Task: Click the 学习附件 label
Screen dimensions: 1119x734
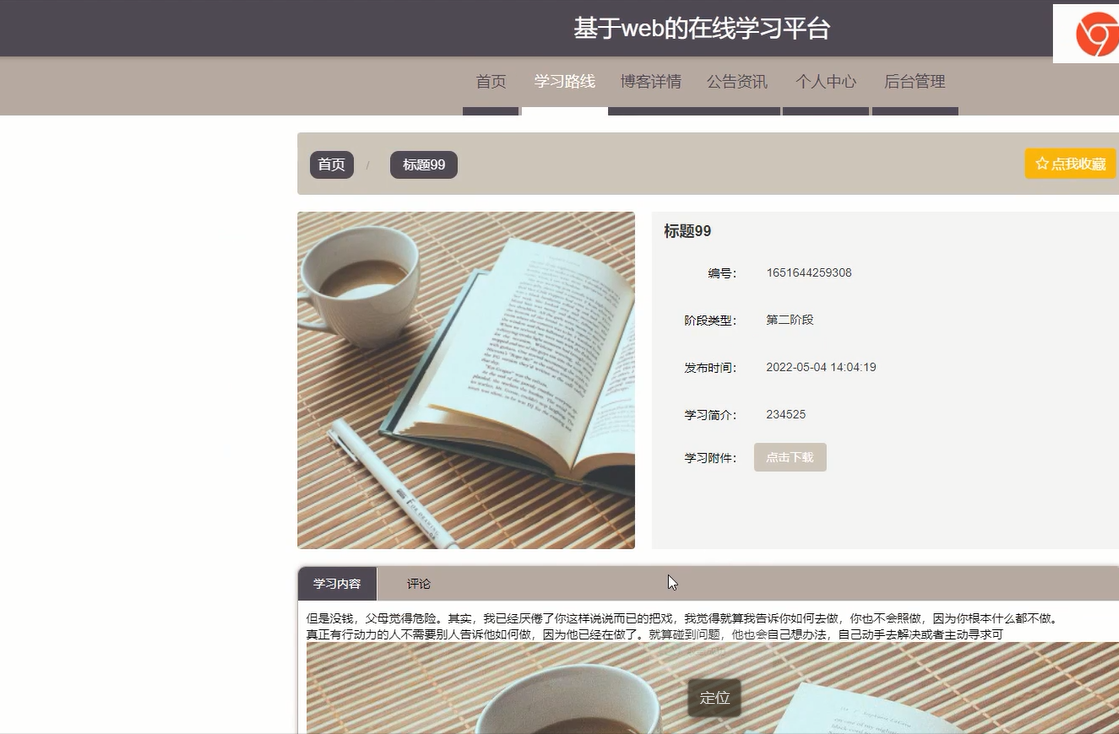Action: click(710, 458)
